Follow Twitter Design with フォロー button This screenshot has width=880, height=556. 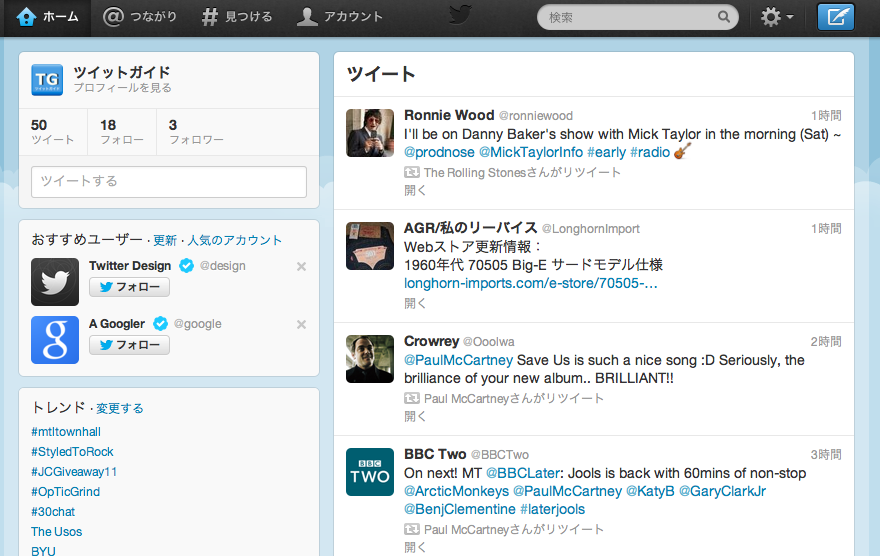[130, 287]
